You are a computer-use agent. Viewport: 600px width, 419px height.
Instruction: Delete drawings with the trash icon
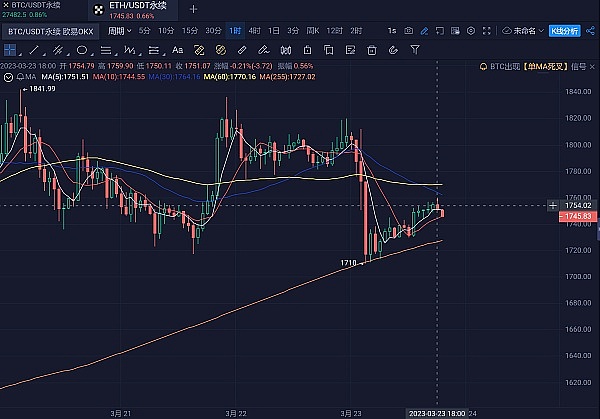[x=372, y=50]
